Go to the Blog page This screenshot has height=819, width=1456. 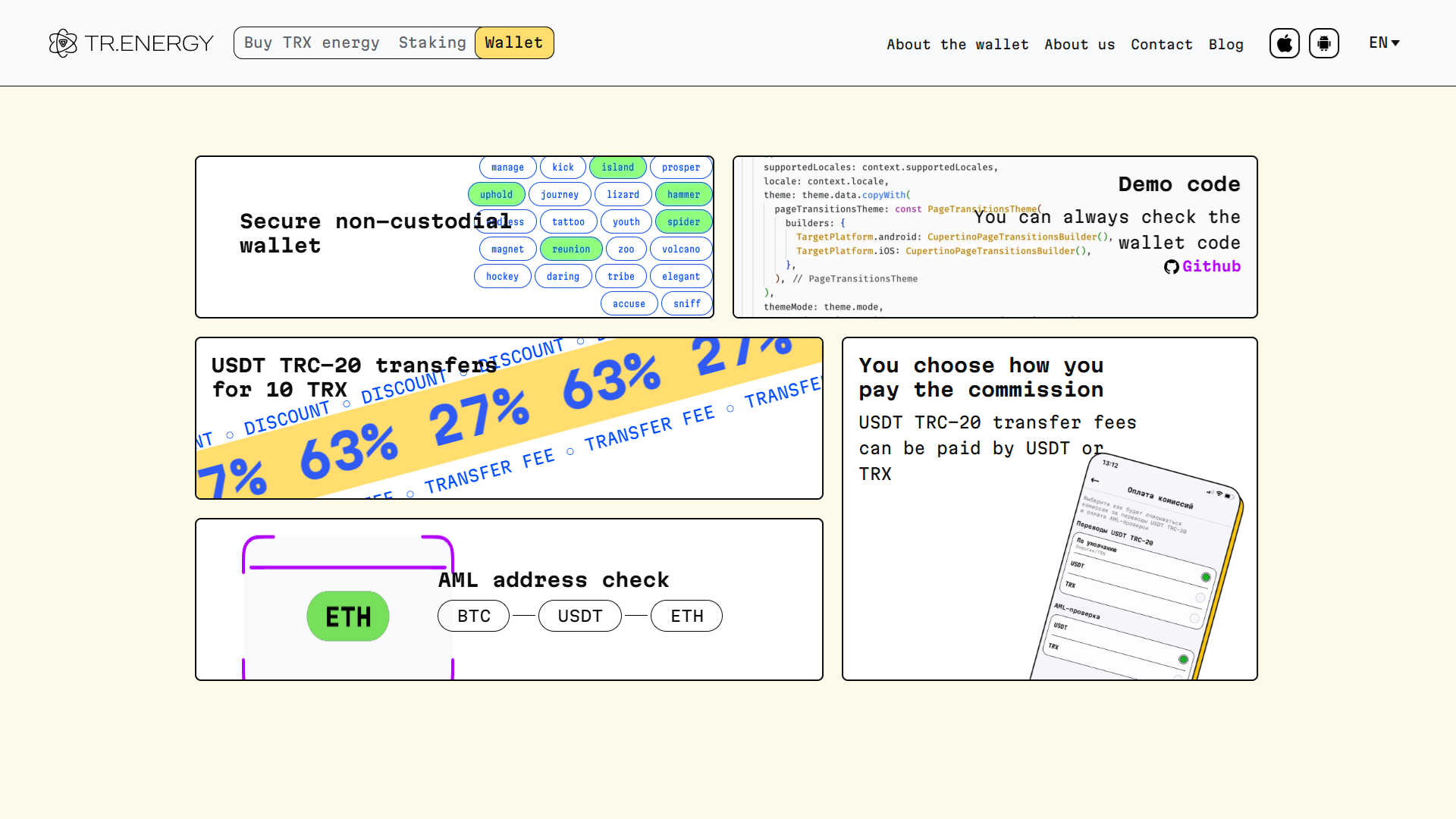(1226, 45)
